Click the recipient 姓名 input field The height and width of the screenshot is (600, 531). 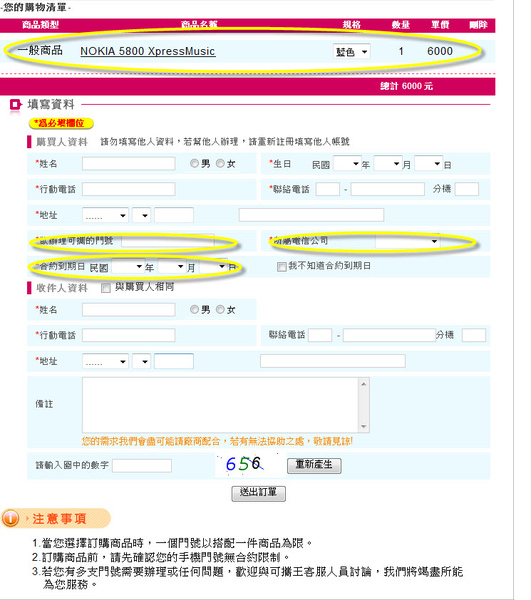click(129, 310)
